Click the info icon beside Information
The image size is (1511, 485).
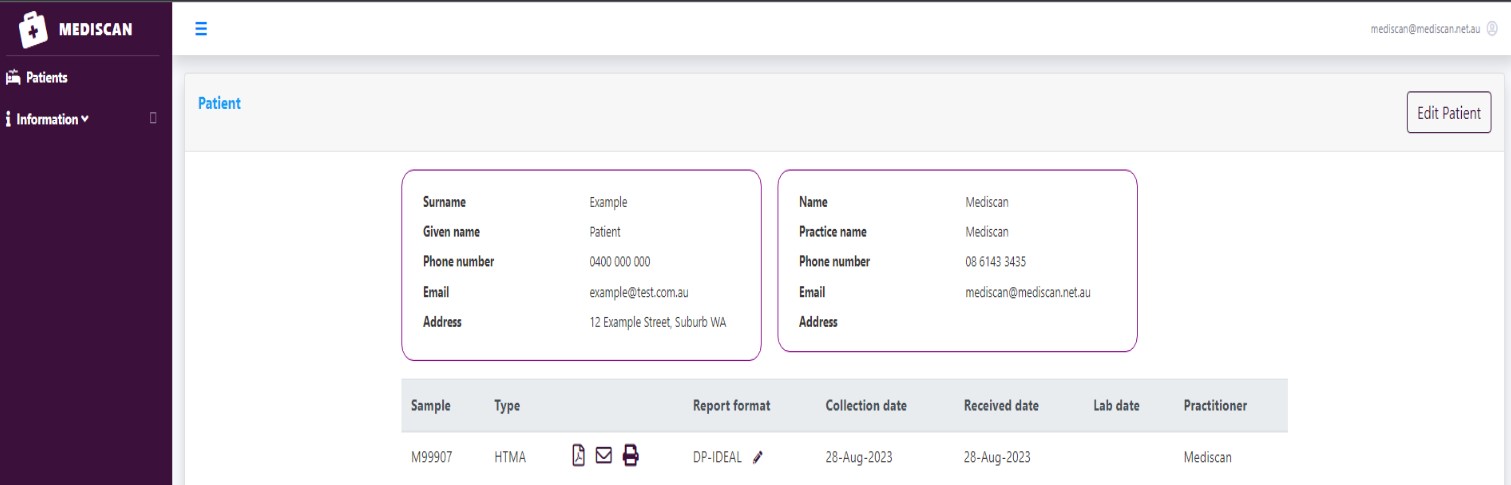pyautogui.click(x=8, y=119)
